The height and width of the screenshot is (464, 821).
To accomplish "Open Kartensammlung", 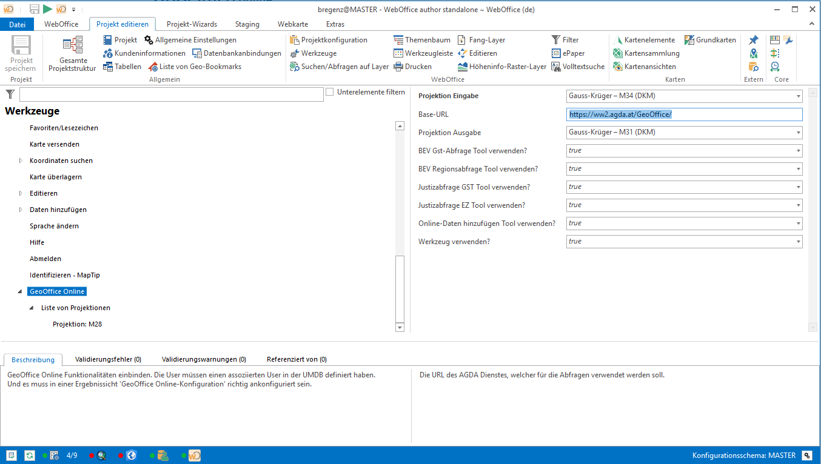I will click(646, 53).
